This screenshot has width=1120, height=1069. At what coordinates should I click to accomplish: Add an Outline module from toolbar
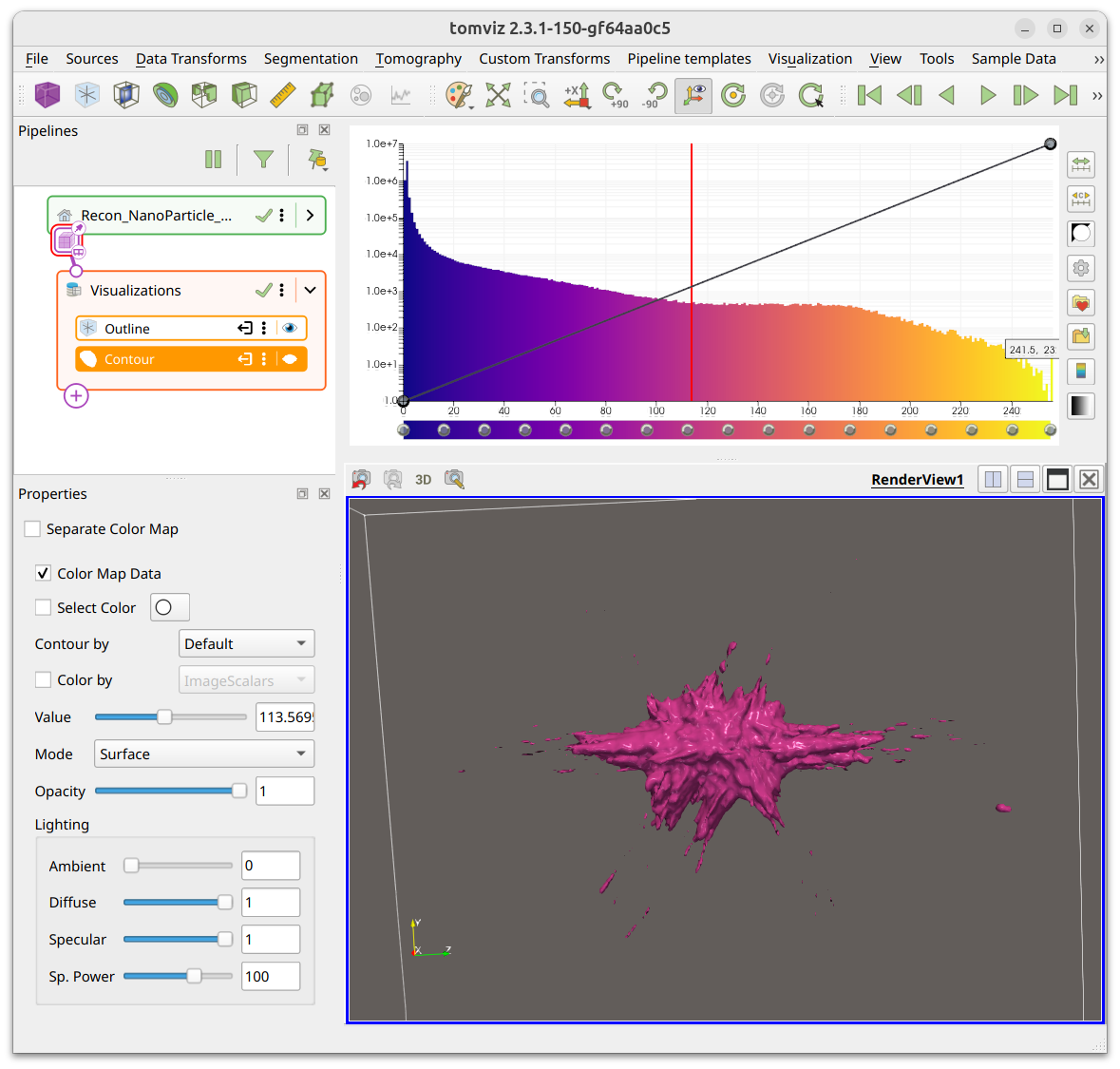(x=87, y=94)
